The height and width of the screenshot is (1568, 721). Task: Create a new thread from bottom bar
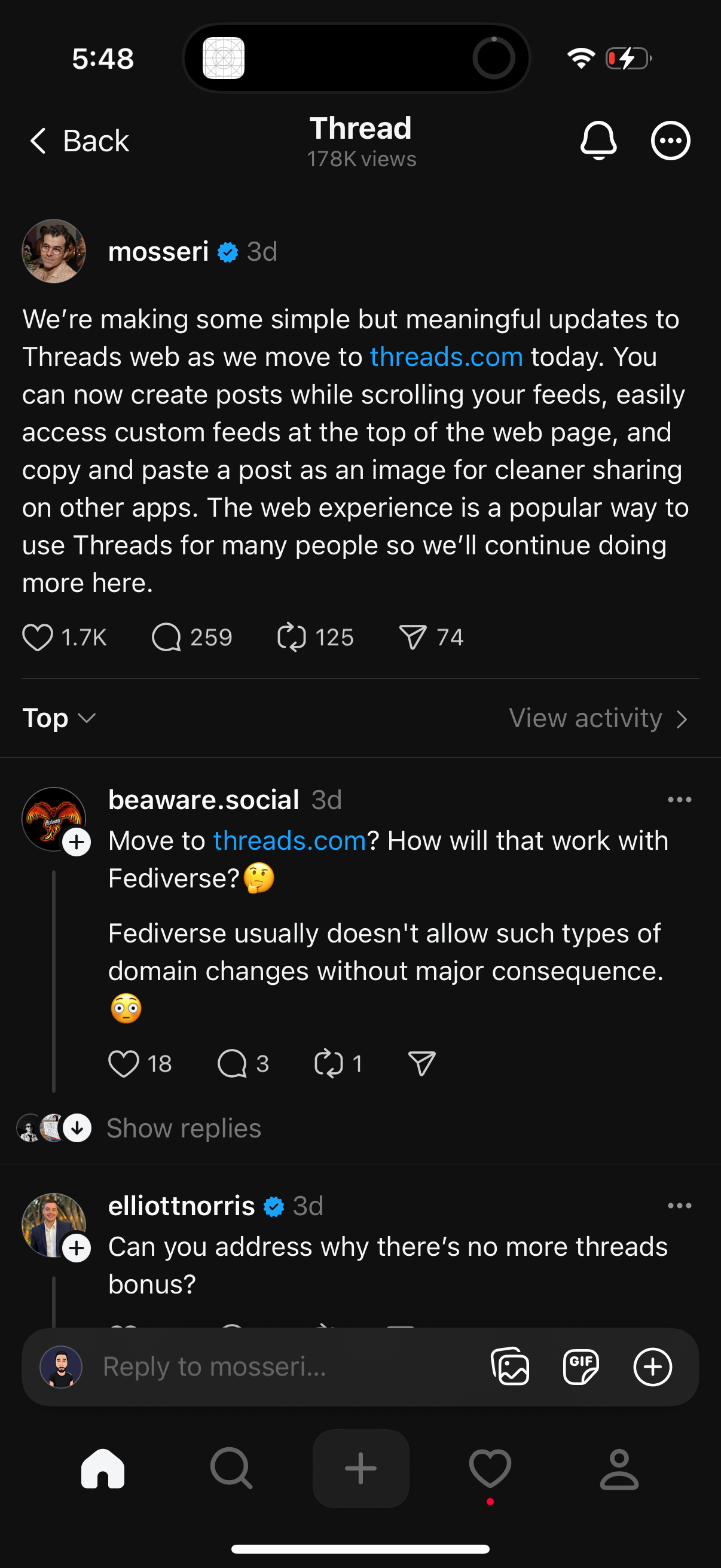pyautogui.click(x=360, y=1469)
